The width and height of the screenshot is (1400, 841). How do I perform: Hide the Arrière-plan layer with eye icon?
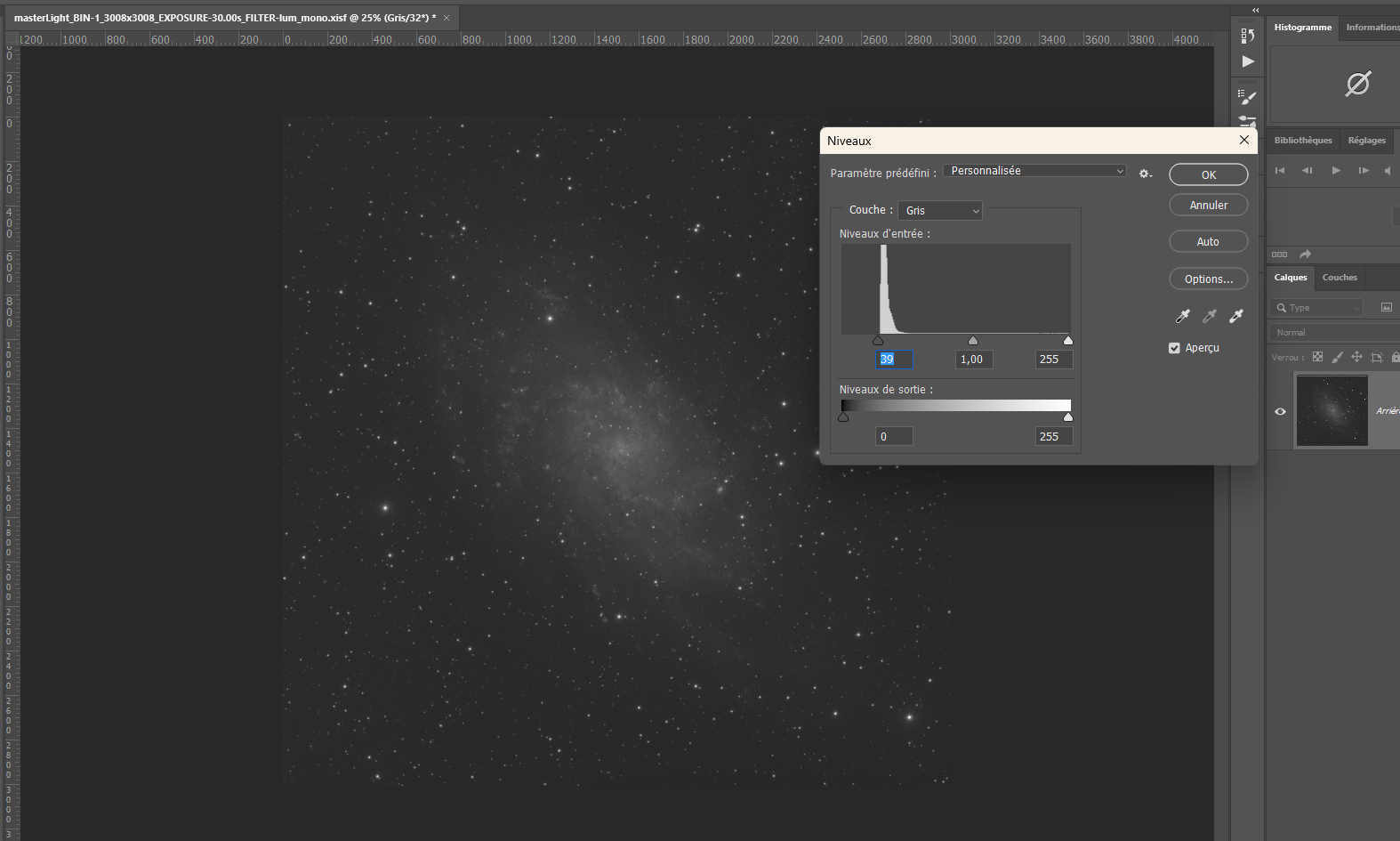pyautogui.click(x=1280, y=411)
